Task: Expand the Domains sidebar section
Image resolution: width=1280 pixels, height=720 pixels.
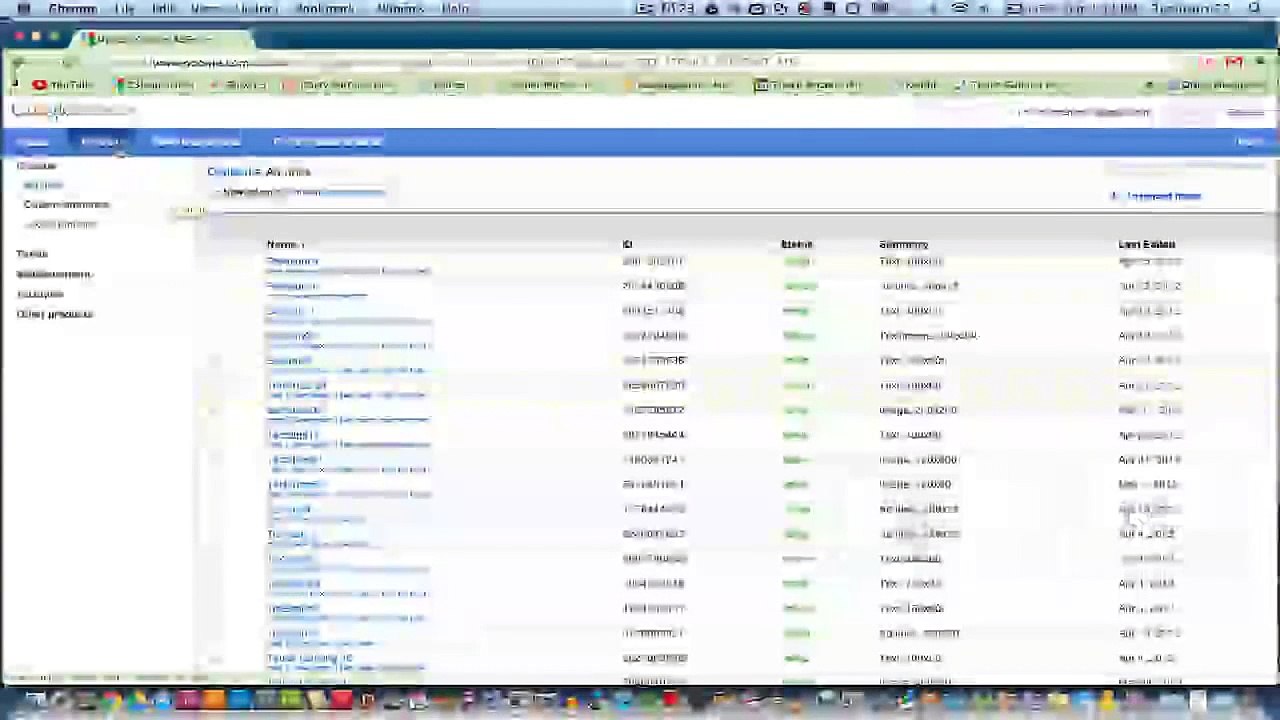Action: click(40, 294)
